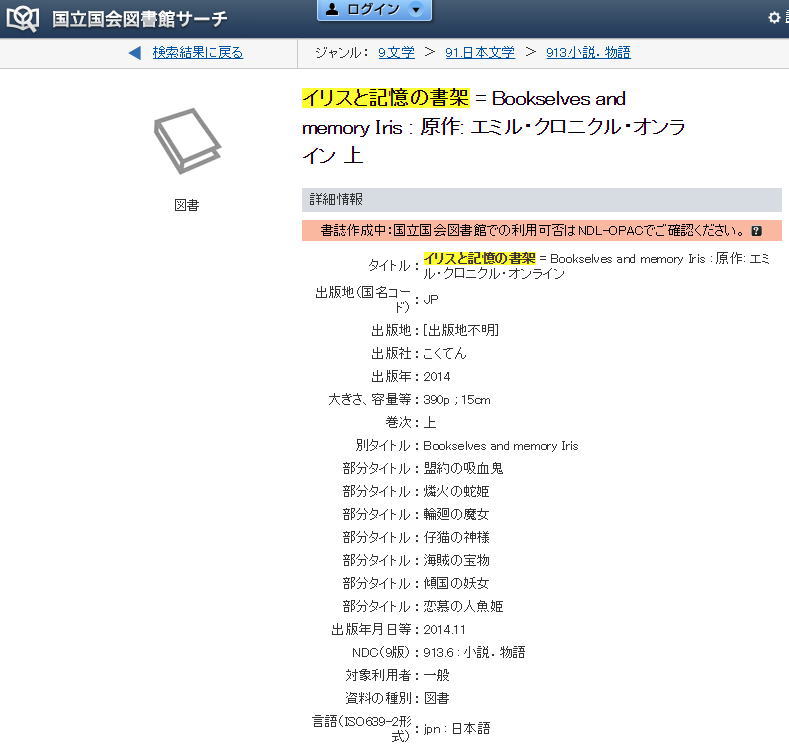This screenshot has width=789, height=751.
Task: Select part title 盟約の吸血鬼
Action: (463, 469)
